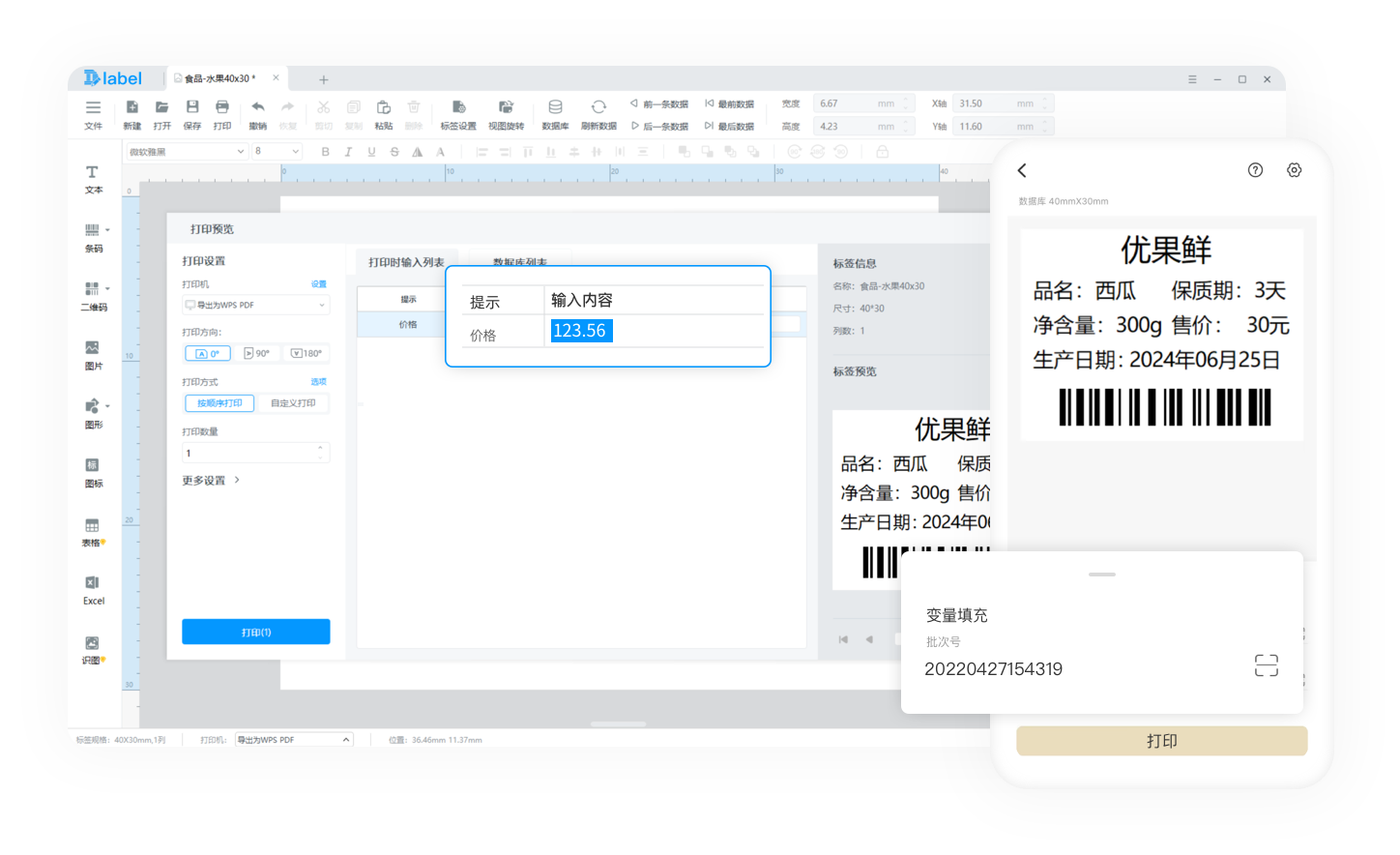Open phone panel settings gear
Viewport: 1400px width, 855px height.
(x=1294, y=170)
